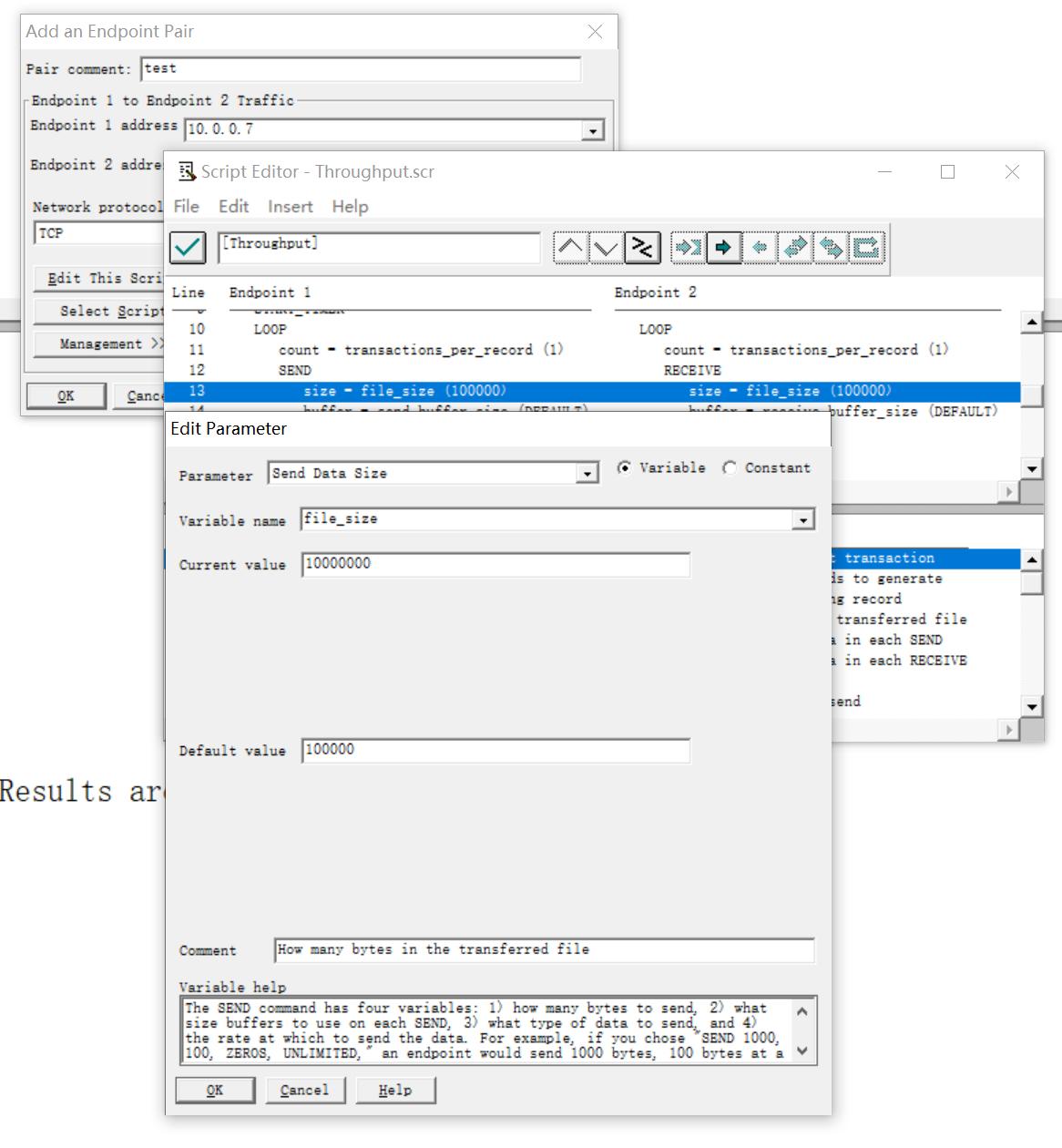This screenshot has height=1148, width=1062.
Task: Click OK in Edit Parameter dialog
Action: tap(215, 1090)
